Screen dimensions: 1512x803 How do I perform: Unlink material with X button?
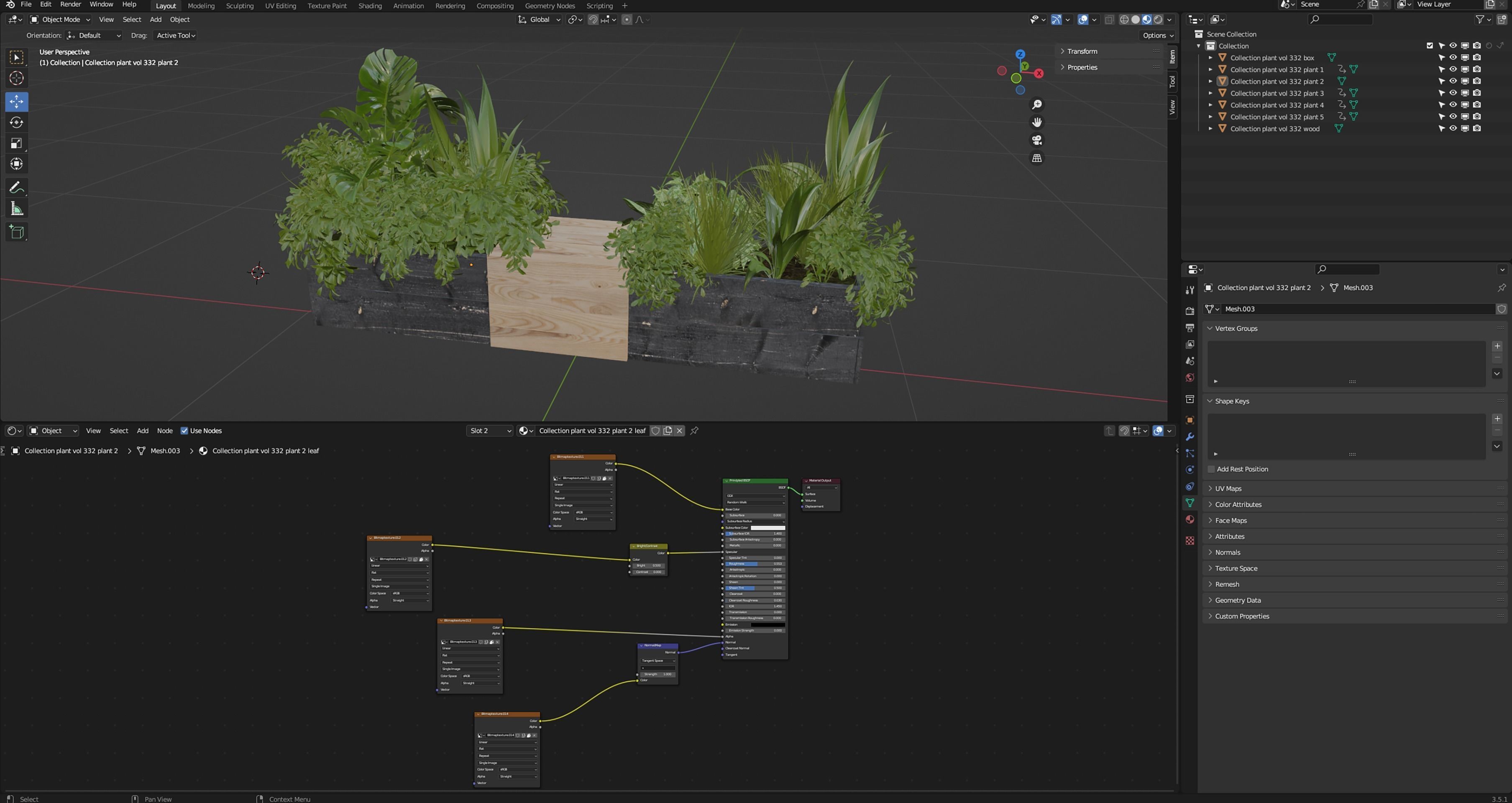679,431
